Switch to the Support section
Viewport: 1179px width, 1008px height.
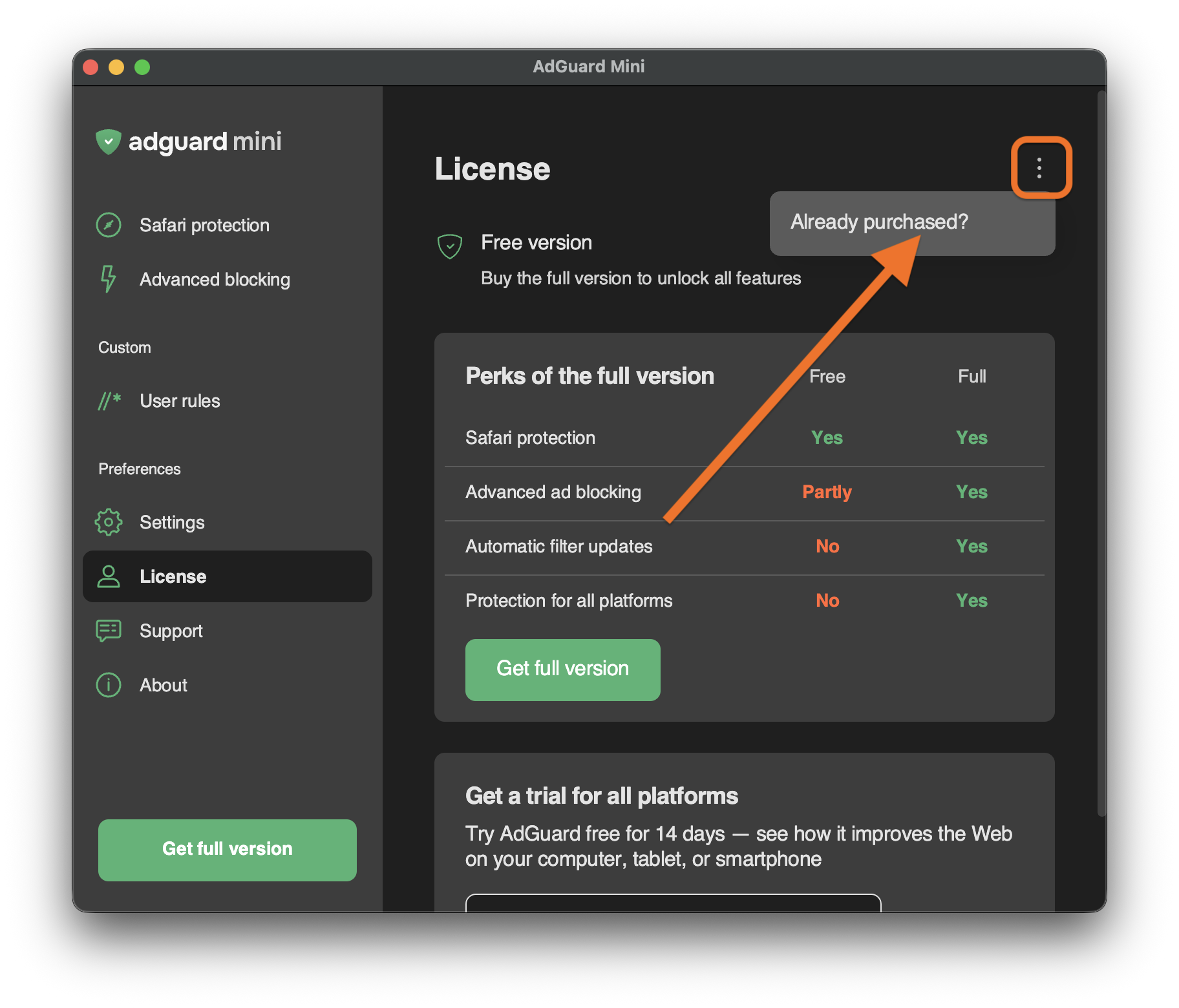[x=171, y=631]
